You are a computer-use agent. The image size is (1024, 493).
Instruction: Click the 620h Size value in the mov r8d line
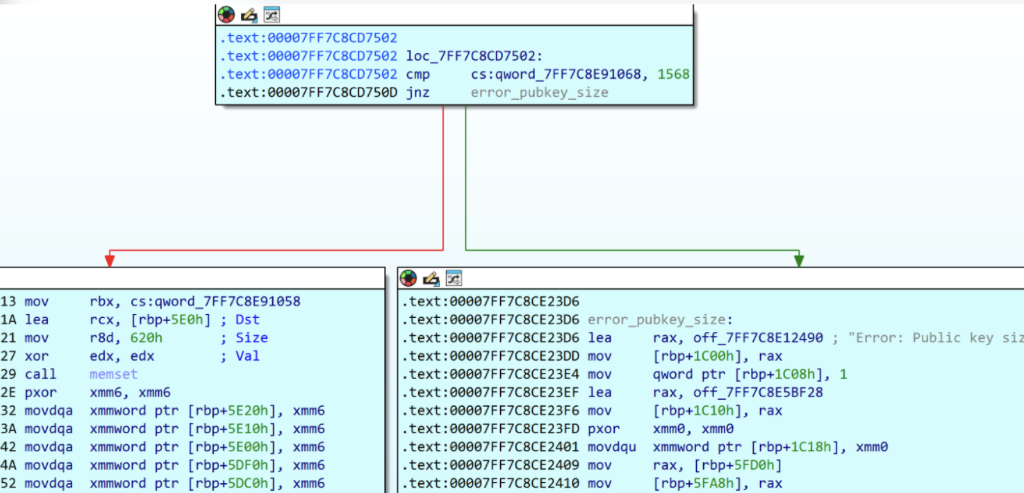click(144, 338)
